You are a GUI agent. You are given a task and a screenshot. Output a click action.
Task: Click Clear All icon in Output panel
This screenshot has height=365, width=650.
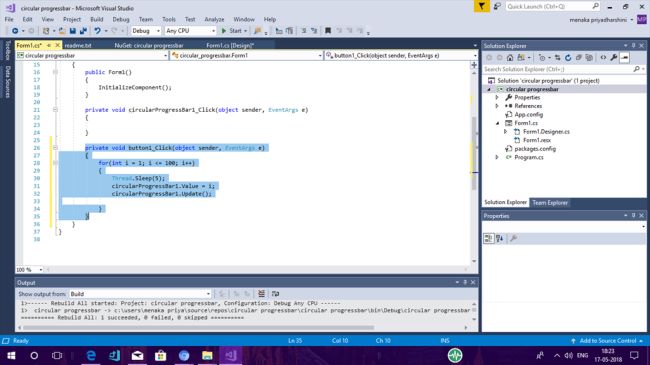(x=261, y=294)
